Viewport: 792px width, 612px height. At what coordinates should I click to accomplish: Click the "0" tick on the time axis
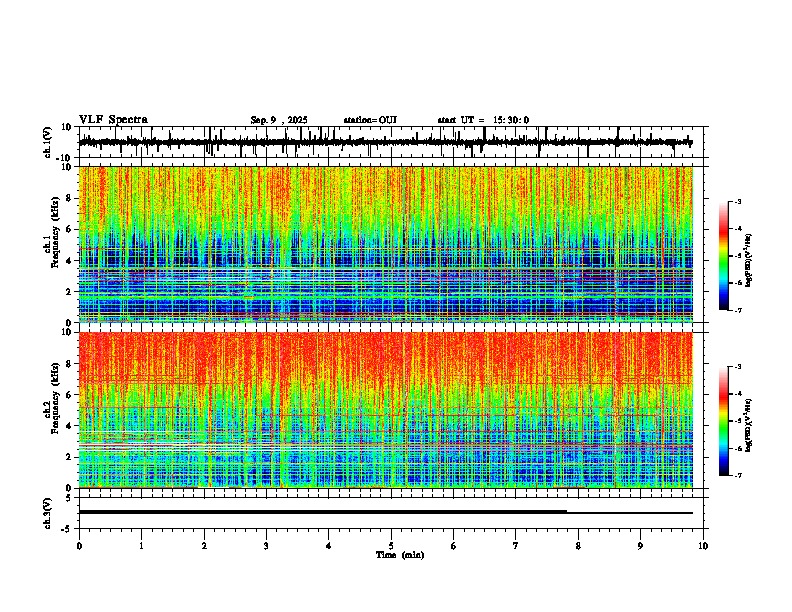pos(79,546)
